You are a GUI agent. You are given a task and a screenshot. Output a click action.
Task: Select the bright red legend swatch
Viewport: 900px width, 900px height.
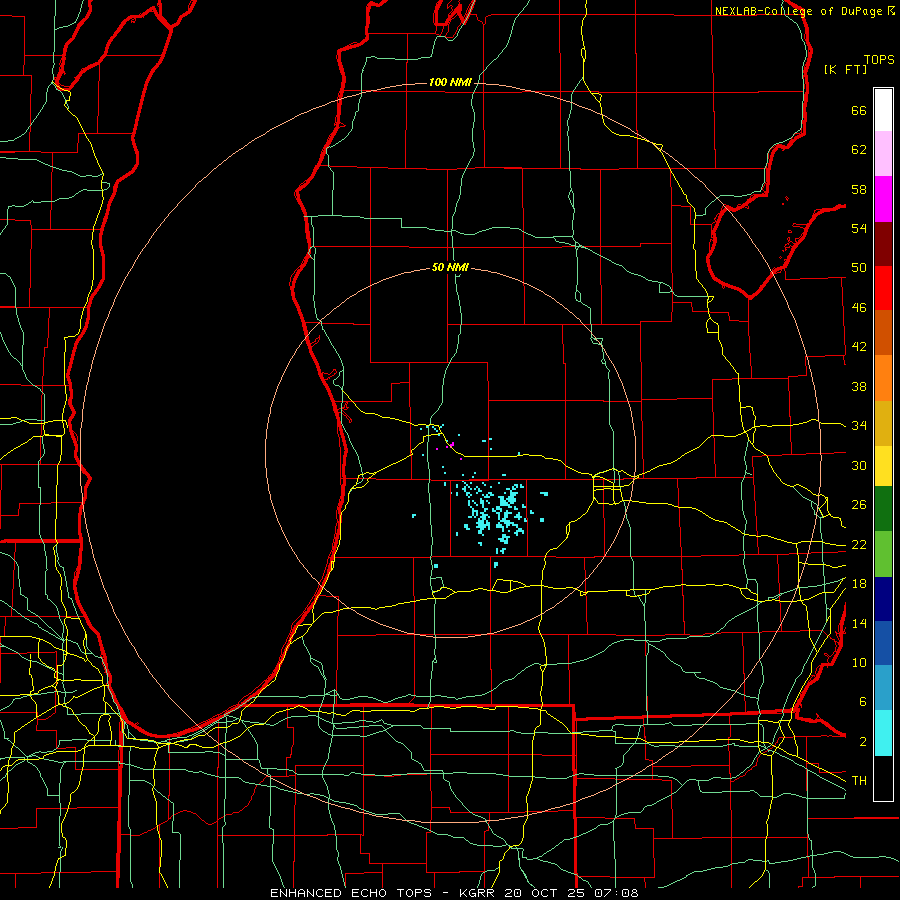[883, 288]
